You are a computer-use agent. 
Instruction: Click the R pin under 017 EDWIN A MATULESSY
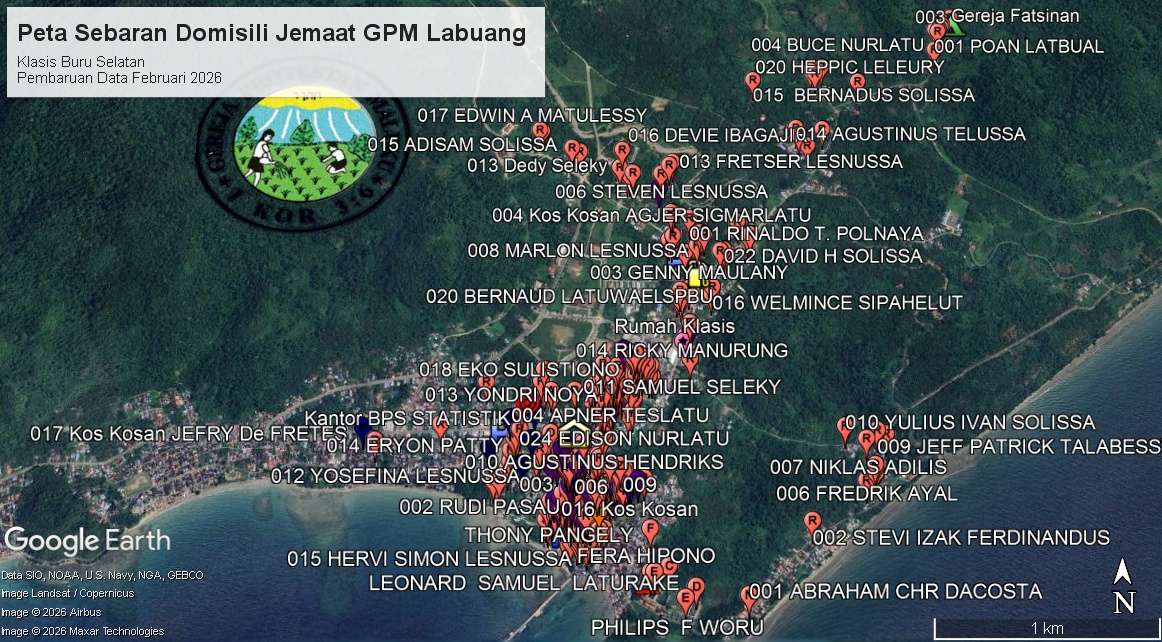540,131
